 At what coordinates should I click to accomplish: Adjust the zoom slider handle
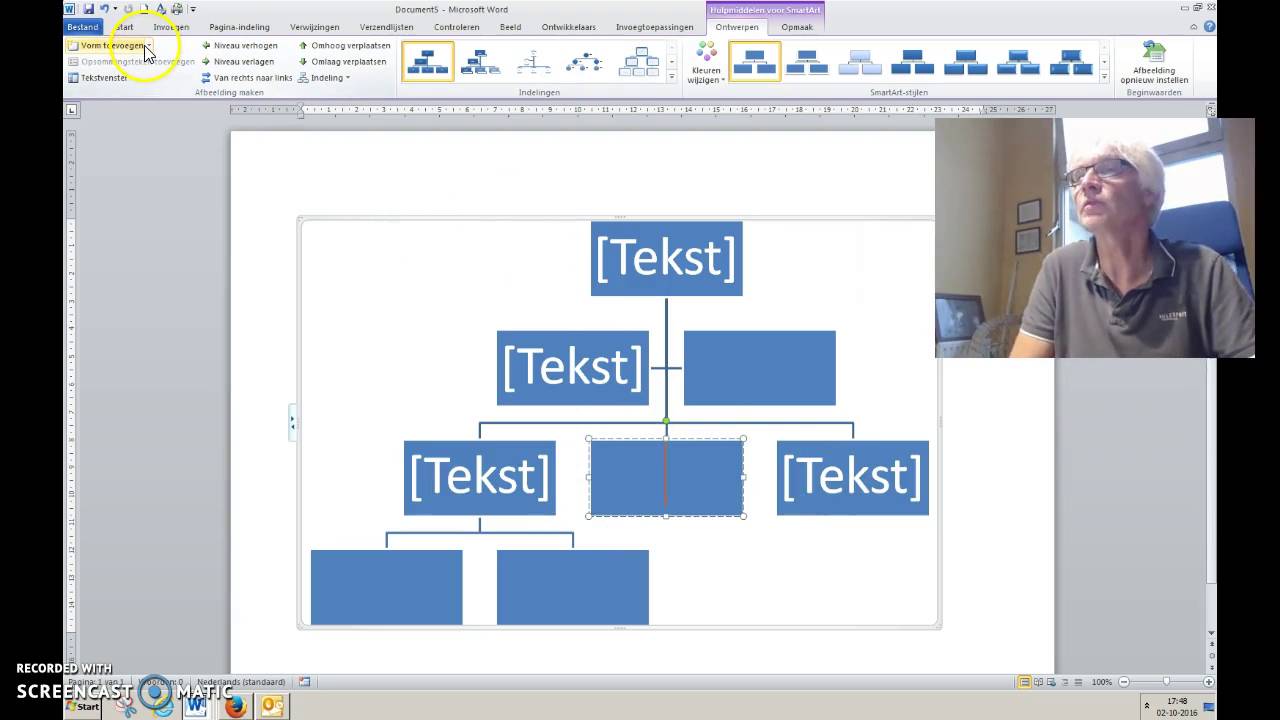[x=1166, y=682]
